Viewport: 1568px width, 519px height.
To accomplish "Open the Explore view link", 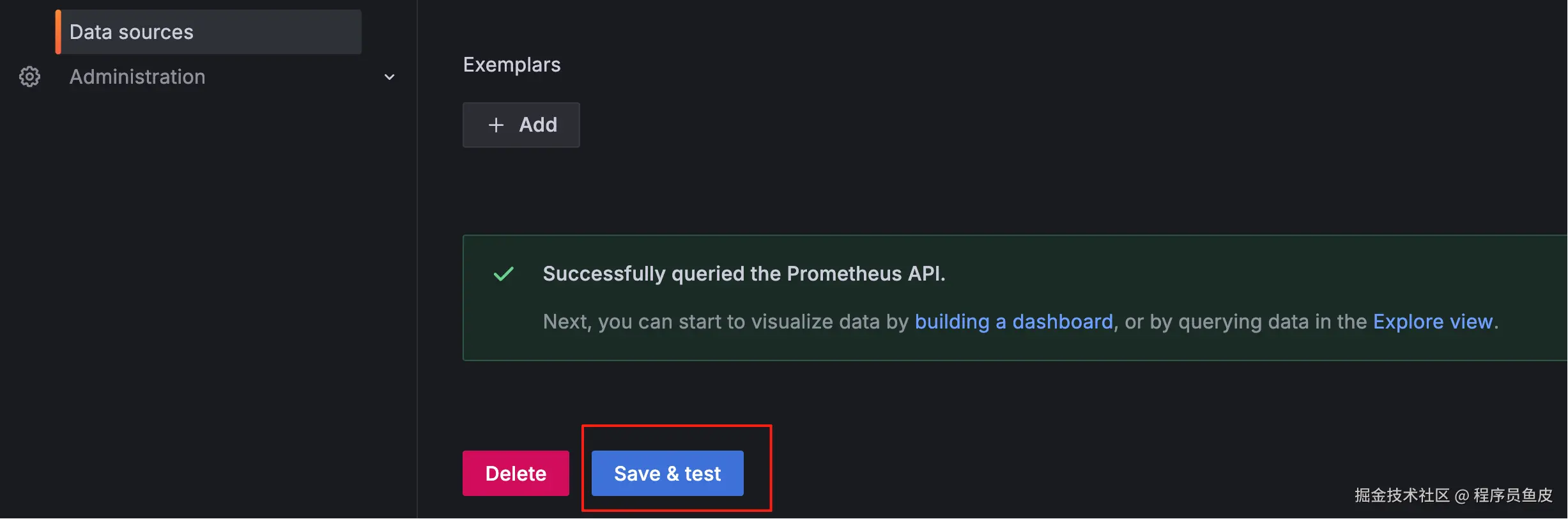I will click(1433, 321).
